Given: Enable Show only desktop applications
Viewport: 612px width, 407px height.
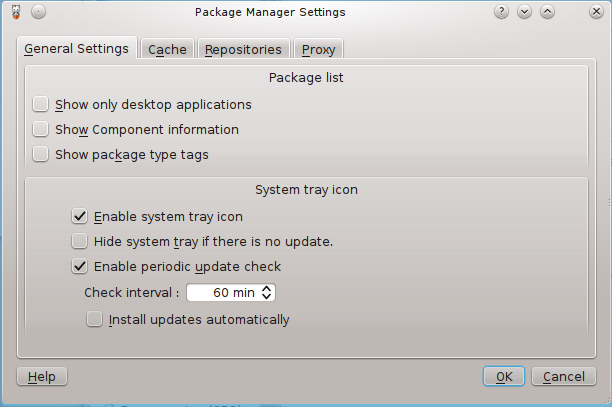Looking at the screenshot, I should 40,104.
